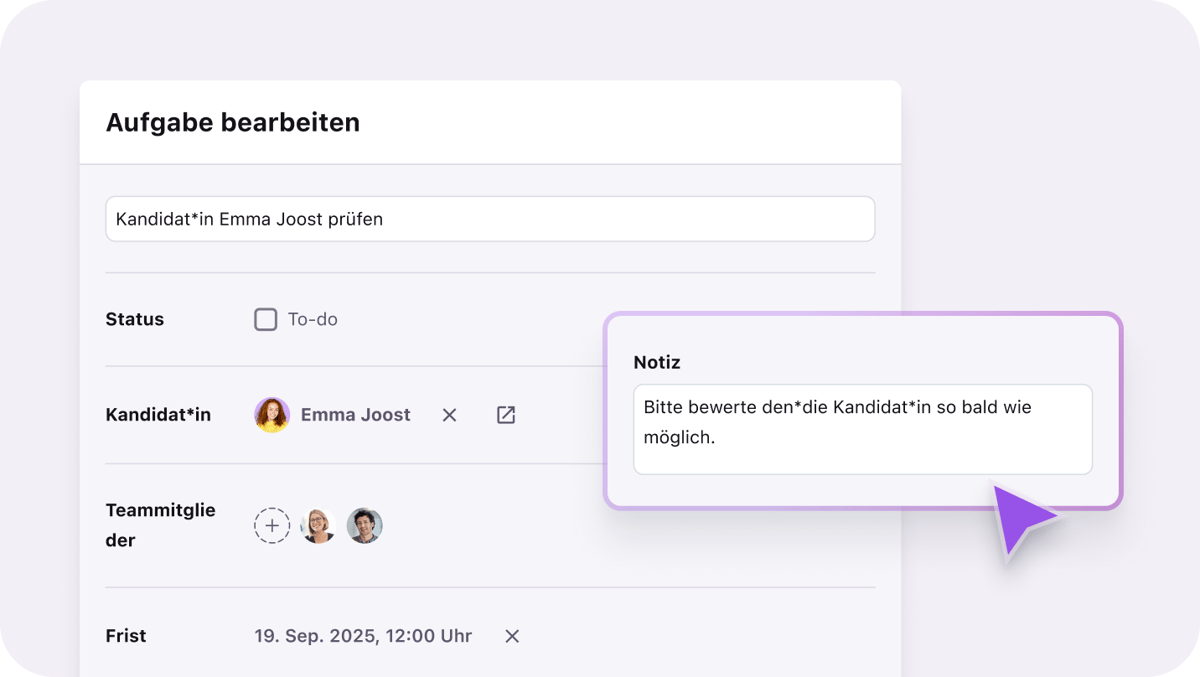This screenshot has width=1200, height=677.
Task: Click the Status field label
Action: pos(135,320)
